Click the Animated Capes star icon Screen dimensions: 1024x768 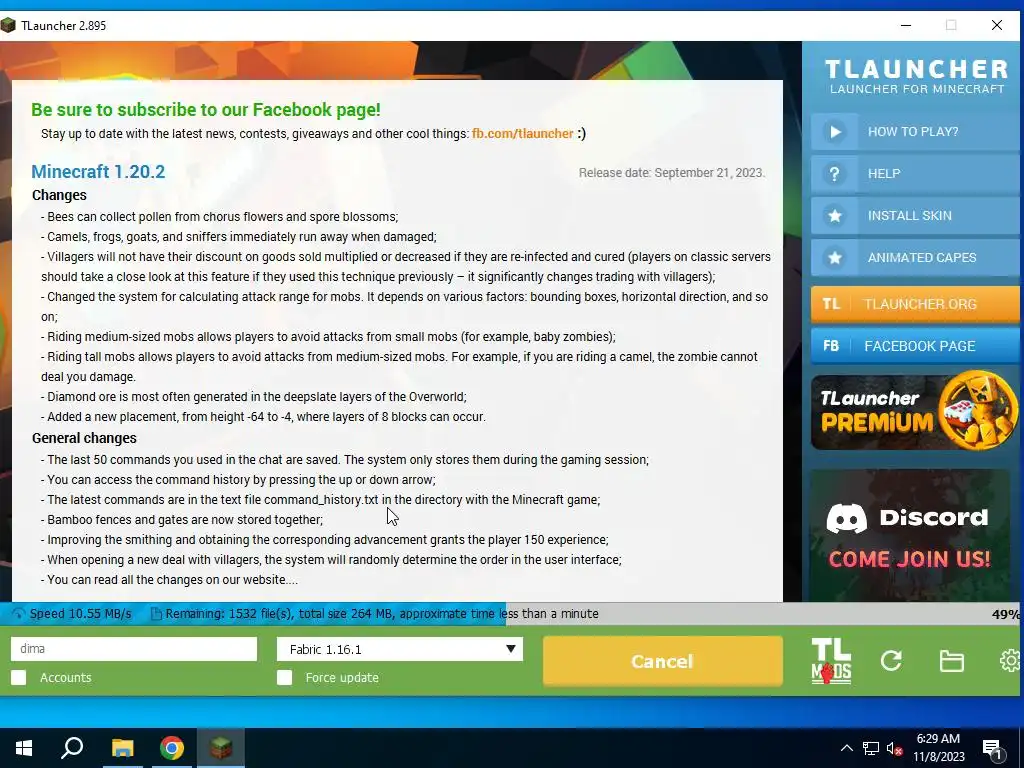tap(835, 257)
